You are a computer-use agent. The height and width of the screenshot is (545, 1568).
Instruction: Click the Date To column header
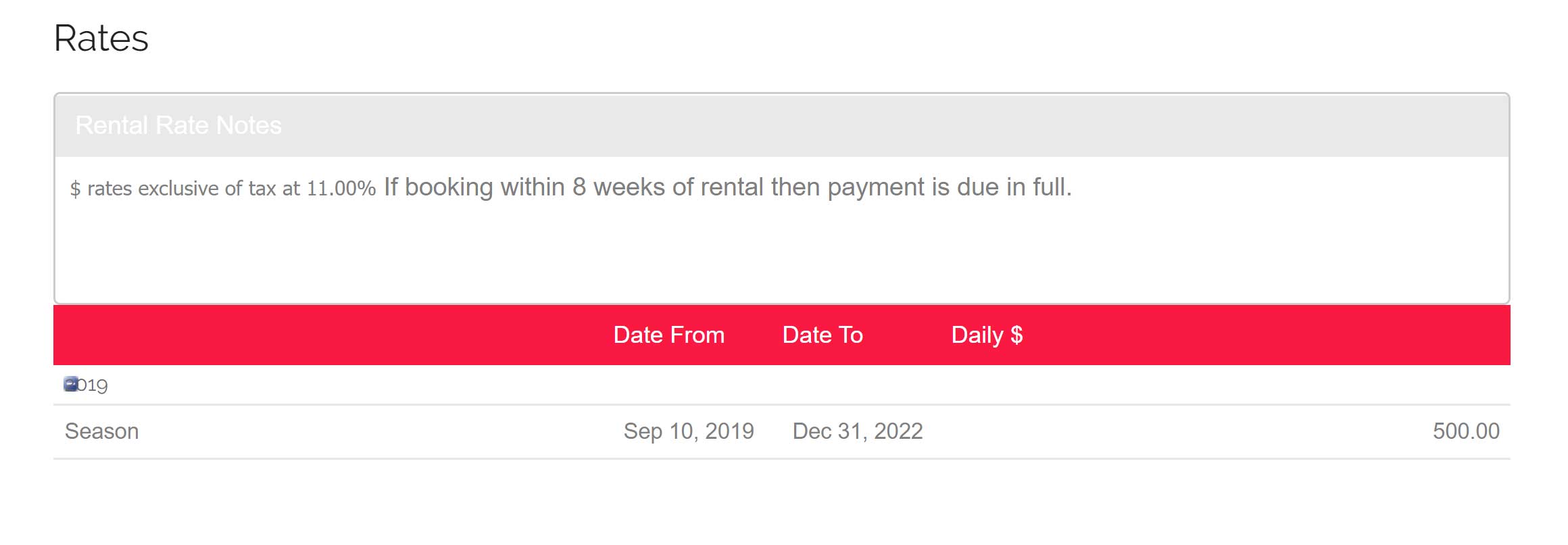point(823,335)
